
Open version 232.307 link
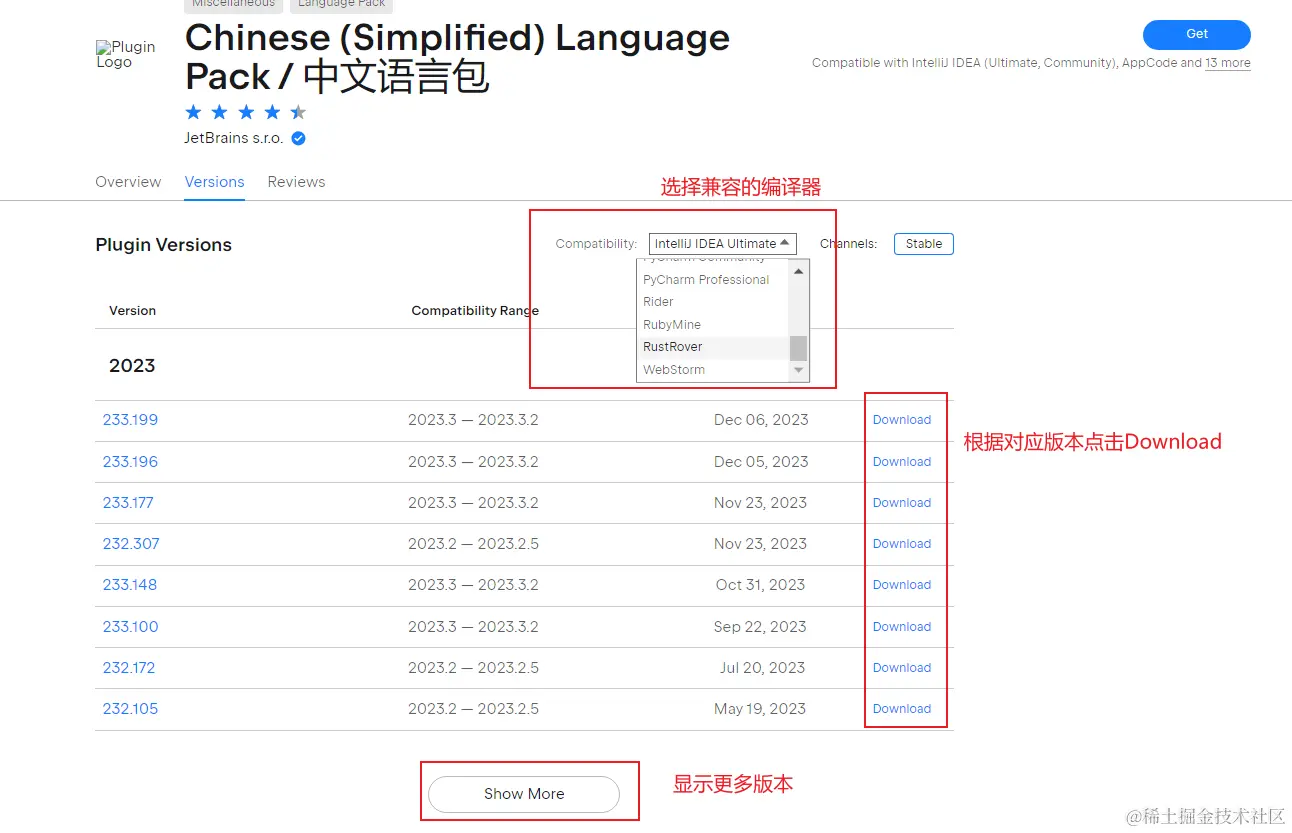pos(131,544)
